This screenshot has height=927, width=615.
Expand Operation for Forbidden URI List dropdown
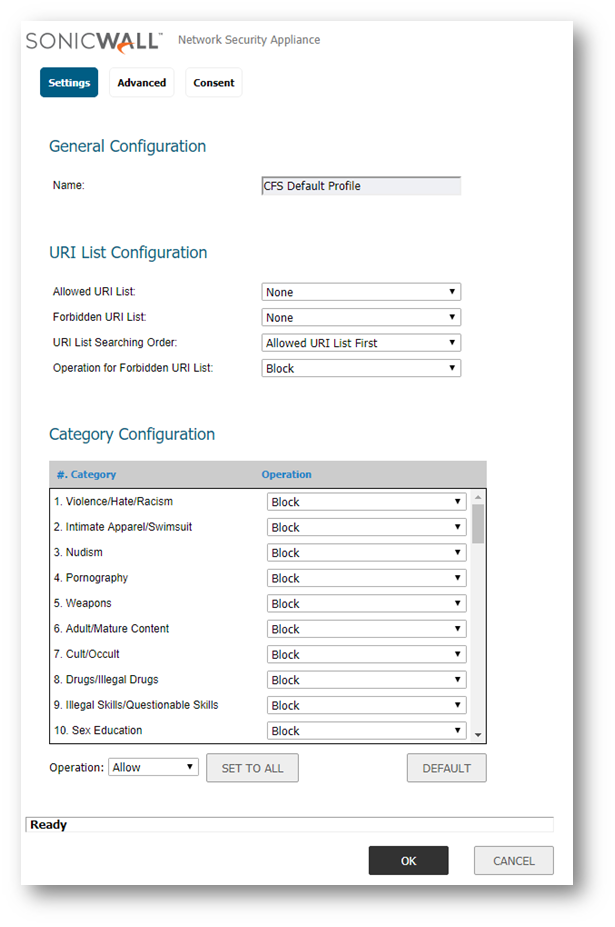[x=360, y=368]
